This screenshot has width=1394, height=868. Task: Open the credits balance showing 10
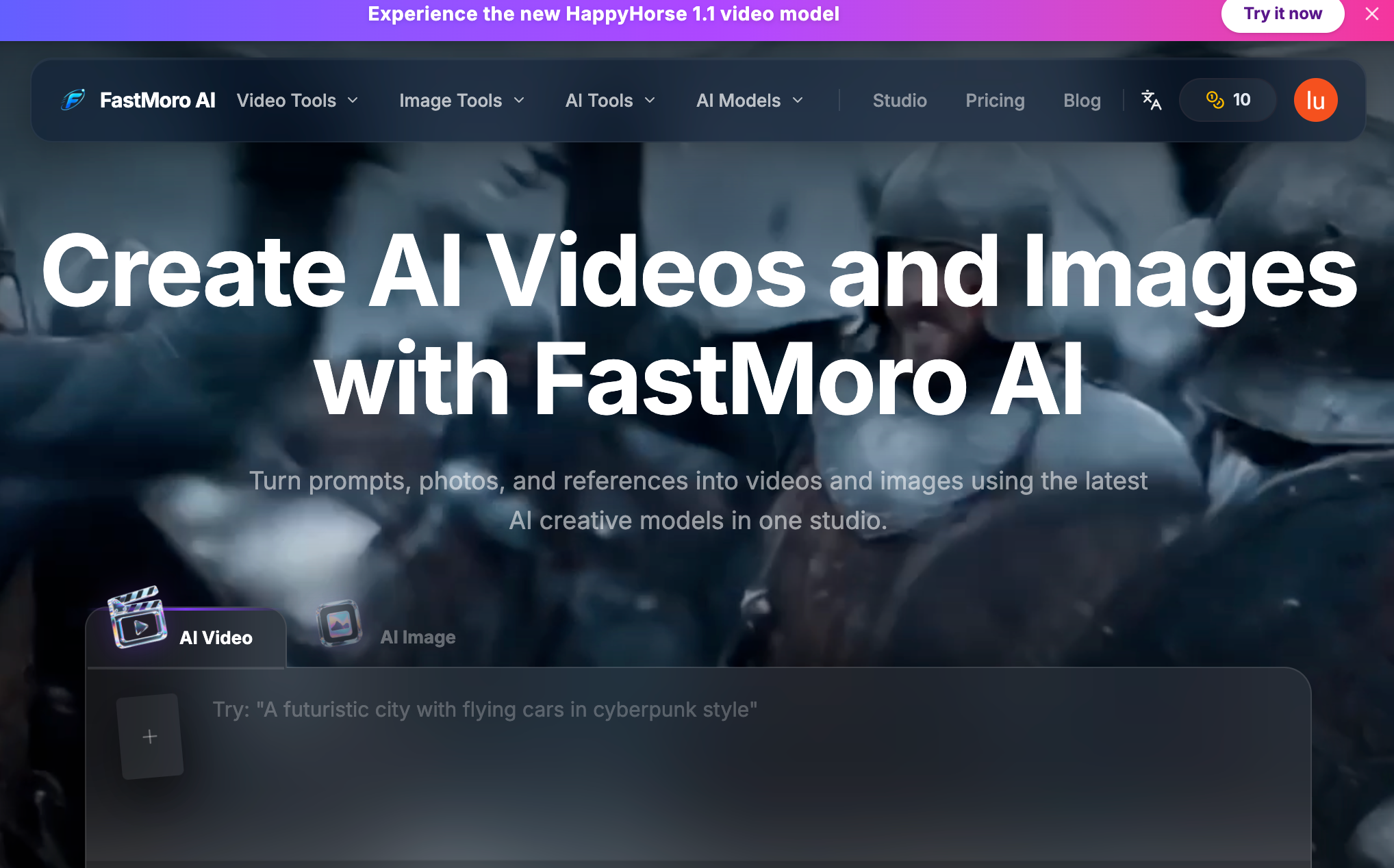(x=1228, y=100)
